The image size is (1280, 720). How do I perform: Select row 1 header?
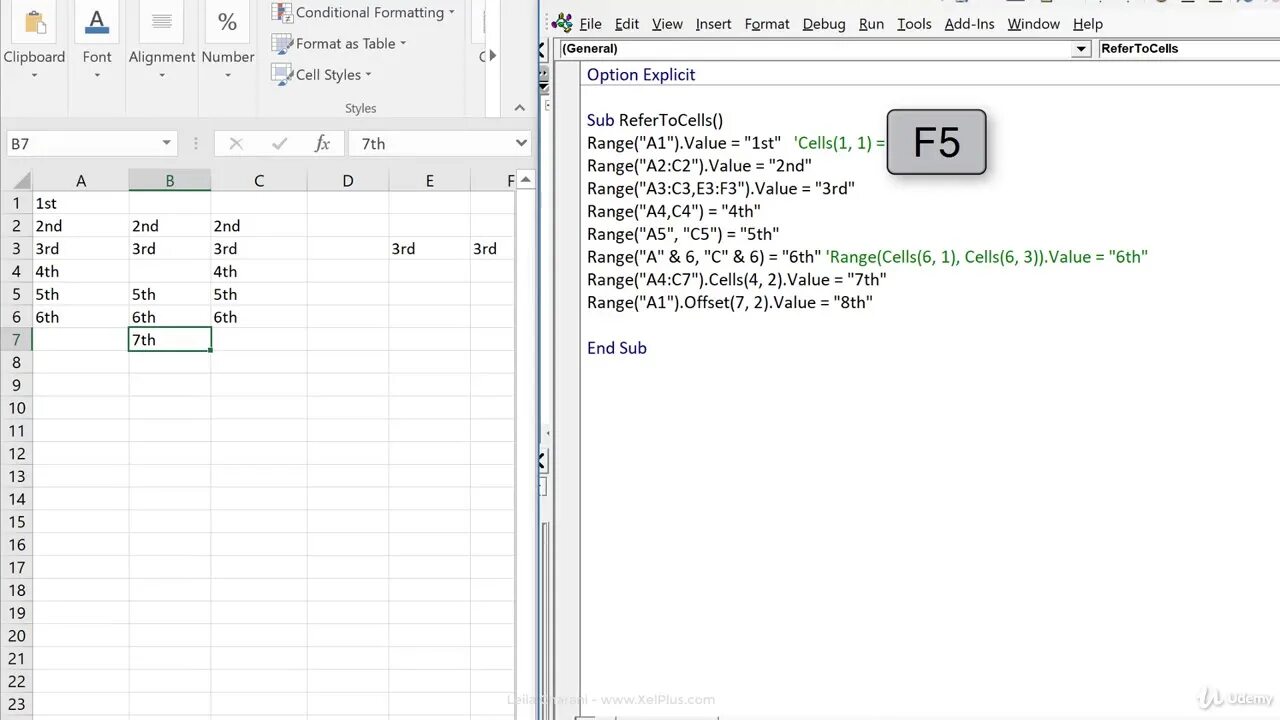[16, 203]
